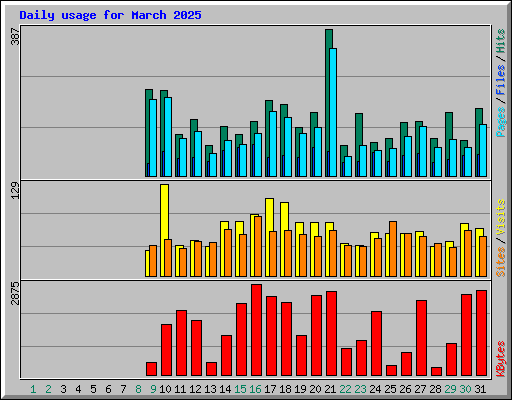Click the 'Files' legend label
This screenshot has width=512, height=400.
click(501, 80)
